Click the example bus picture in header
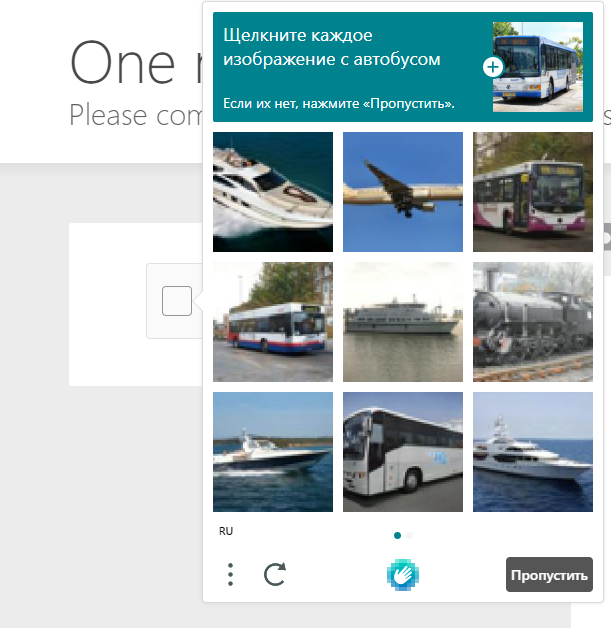 pyautogui.click(x=538, y=67)
